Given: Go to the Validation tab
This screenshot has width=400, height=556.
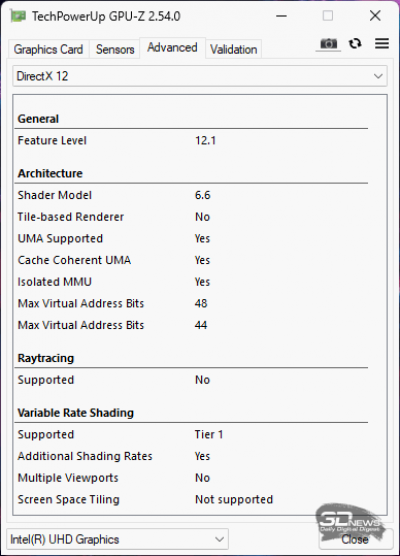Looking at the screenshot, I should [x=233, y=49].
